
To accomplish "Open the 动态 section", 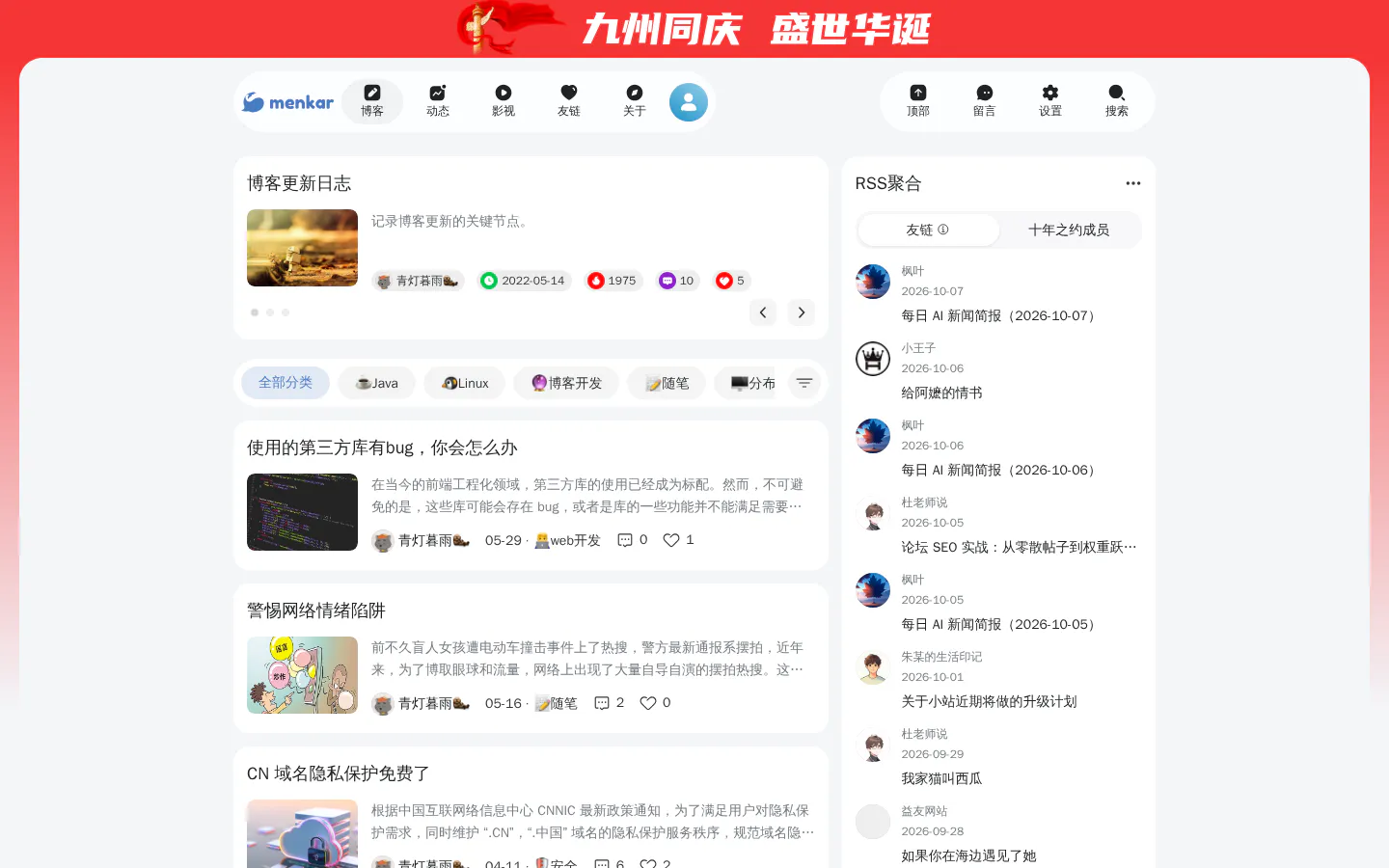I will [438, 101].
